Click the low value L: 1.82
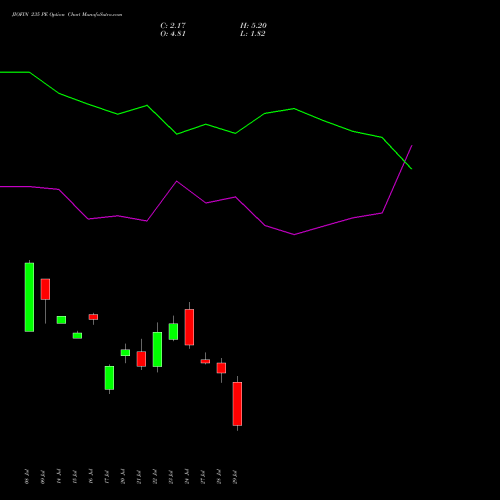Image resolution: width=500 pixels, height=500 pixels. point(253,34)
